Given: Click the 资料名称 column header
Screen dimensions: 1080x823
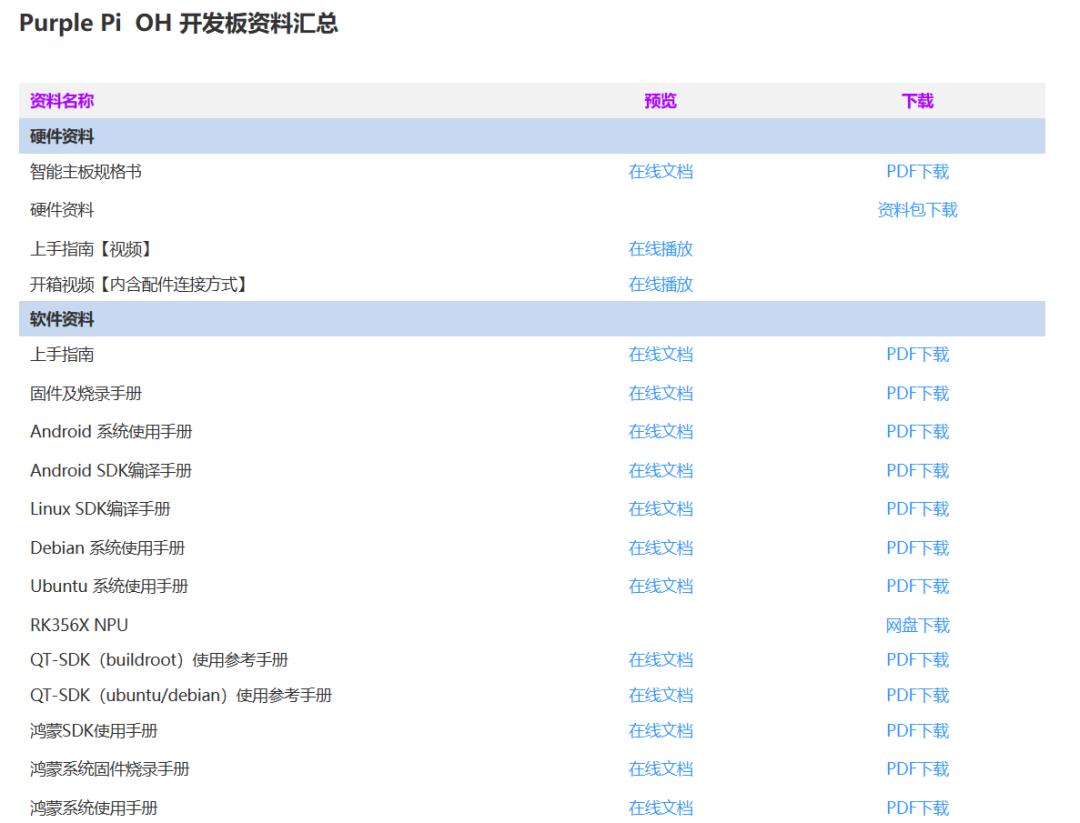Looking at the screenshot, I should [61, 101].
